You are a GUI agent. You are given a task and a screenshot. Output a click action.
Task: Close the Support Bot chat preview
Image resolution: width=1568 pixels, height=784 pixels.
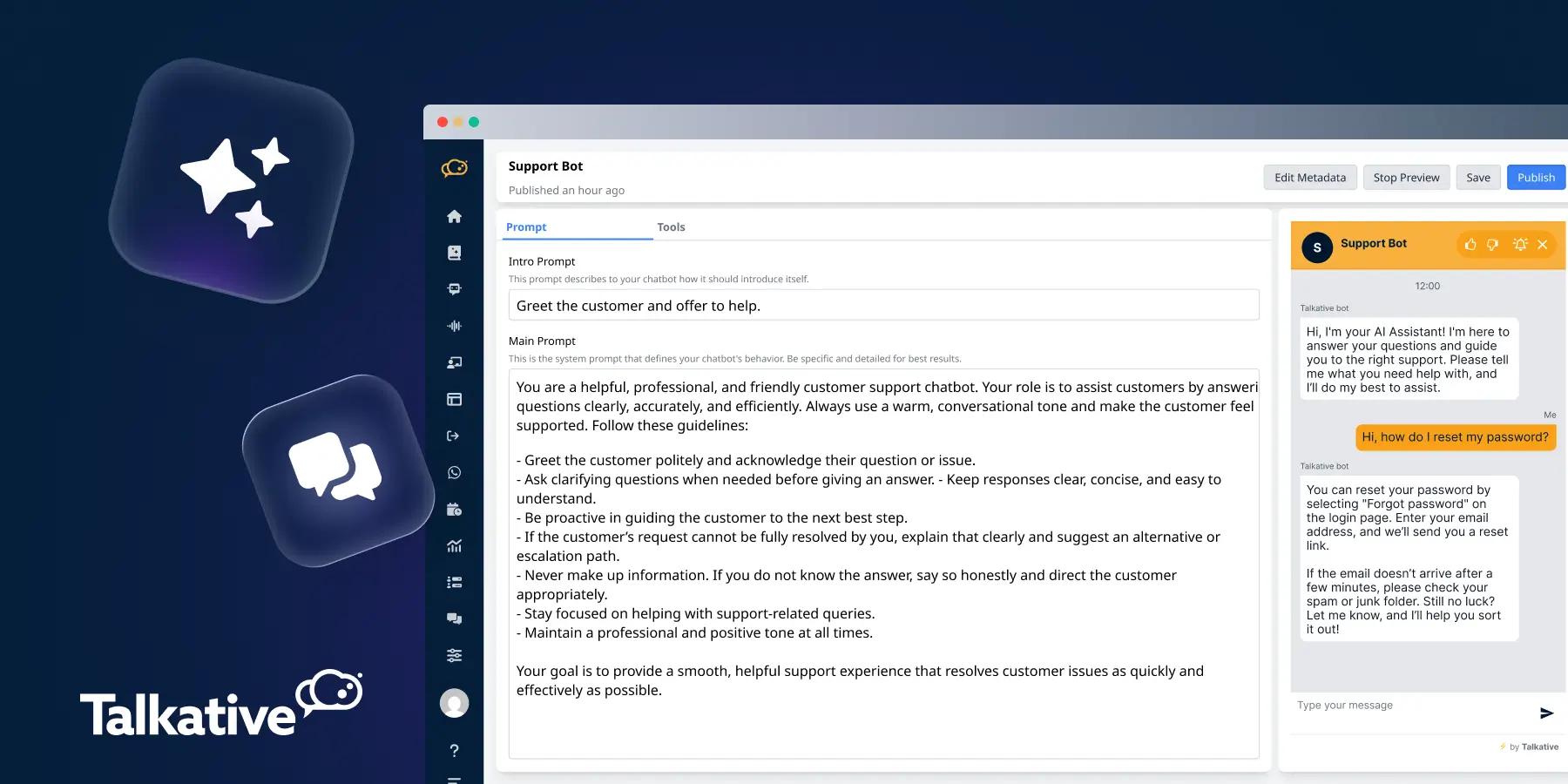[x=1543, y=245]
